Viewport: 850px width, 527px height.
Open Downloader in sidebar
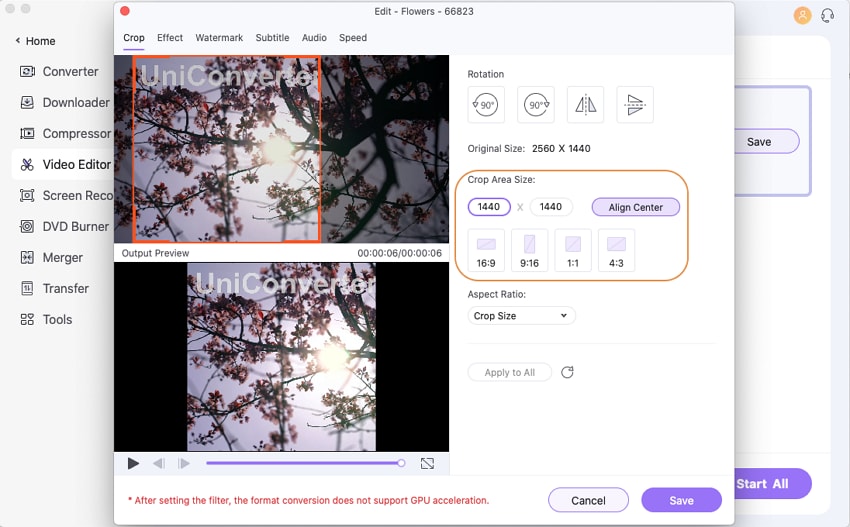click(x=65, y=102)
